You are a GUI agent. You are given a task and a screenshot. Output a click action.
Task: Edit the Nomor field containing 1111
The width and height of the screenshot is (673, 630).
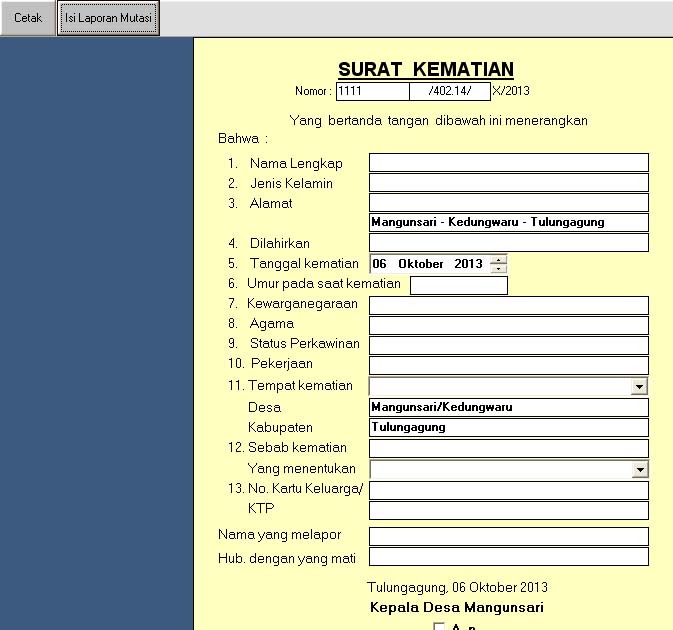click(x=373, y=91)
